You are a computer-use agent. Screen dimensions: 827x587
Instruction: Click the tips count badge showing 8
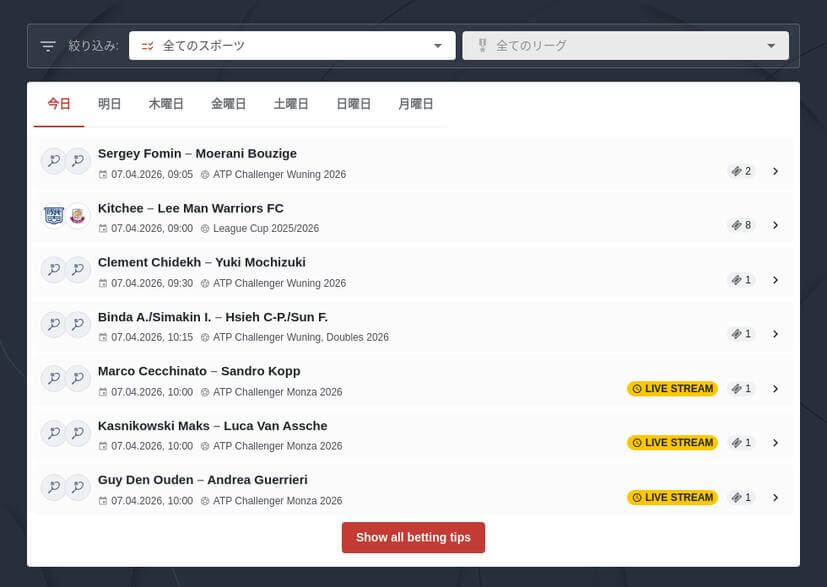tap(741, 225)
